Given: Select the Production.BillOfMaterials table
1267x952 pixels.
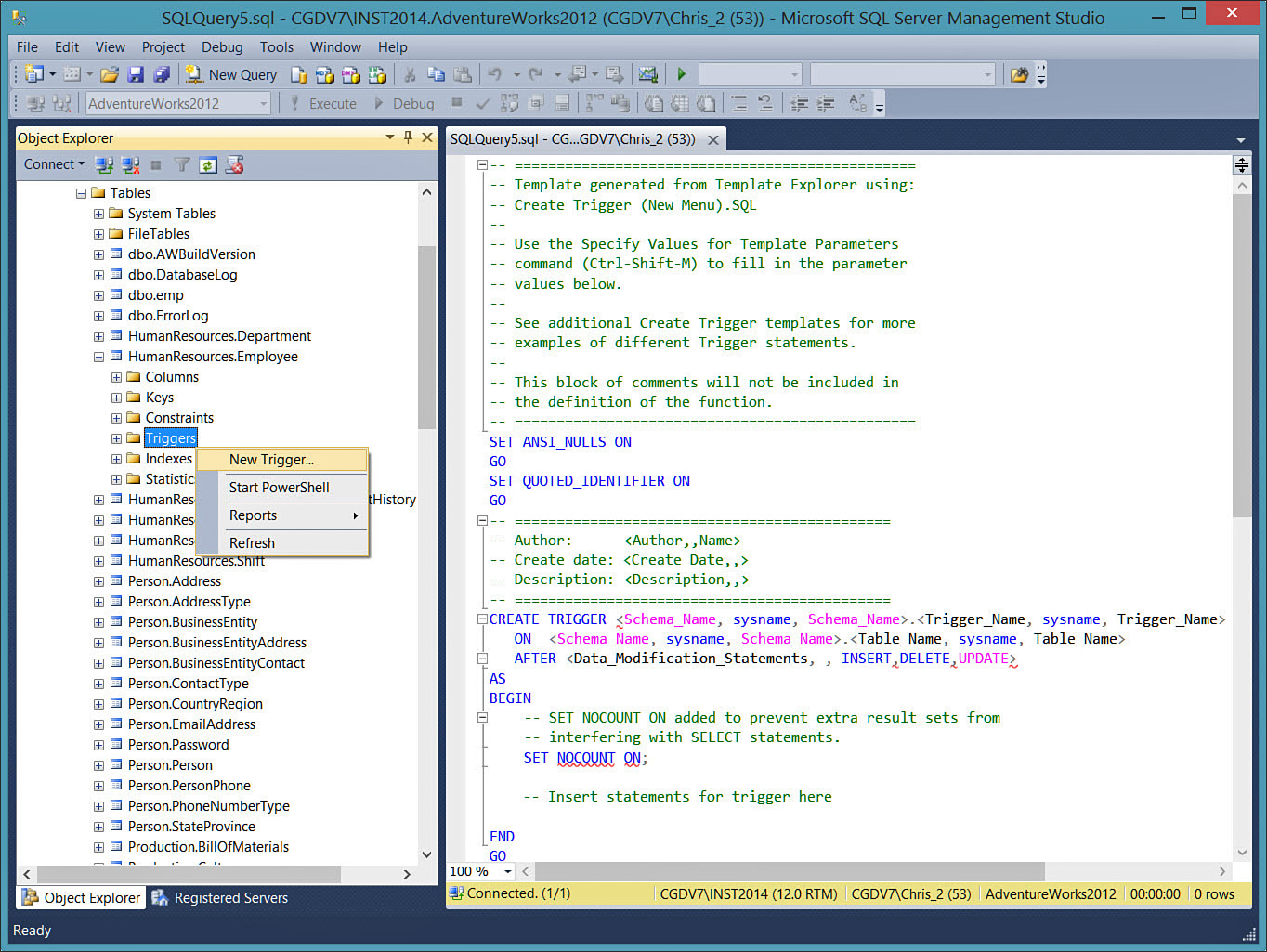Looking at the screenshot, I should 208,847.
